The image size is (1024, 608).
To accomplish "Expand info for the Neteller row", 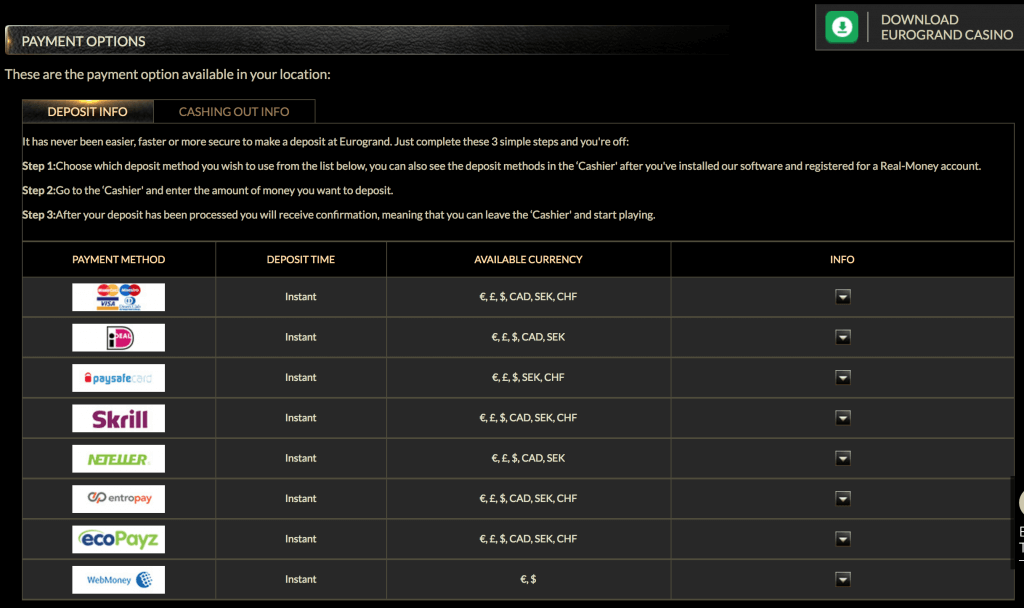I will [842, 458].
